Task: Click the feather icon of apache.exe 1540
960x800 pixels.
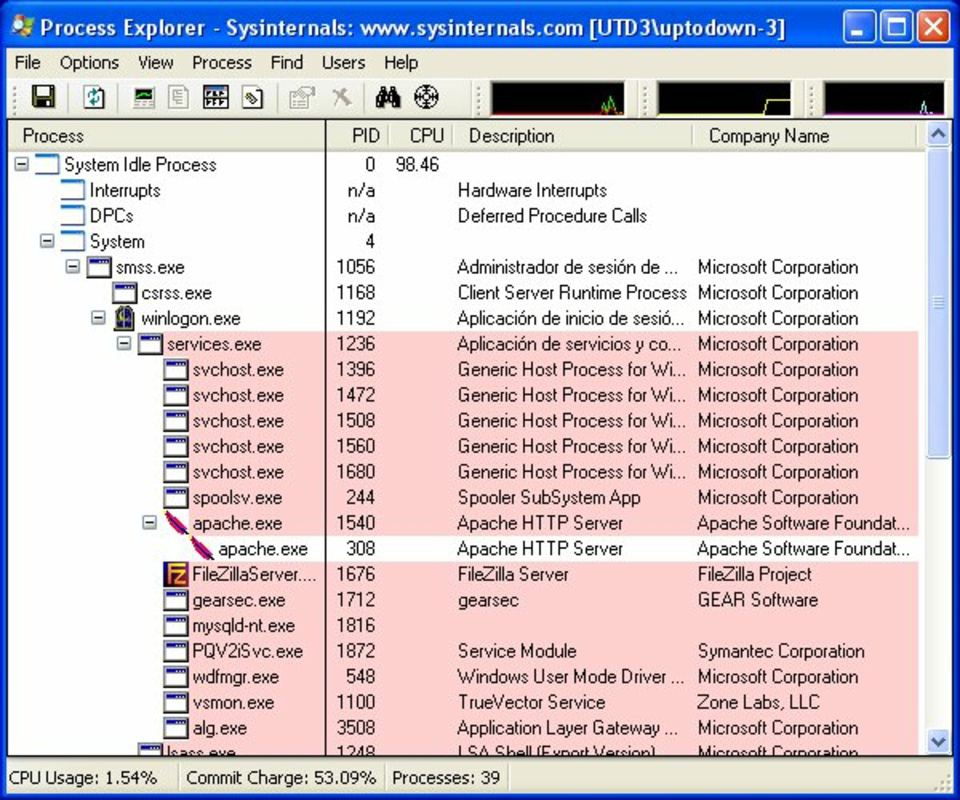Action: click(x=176, y=523)
